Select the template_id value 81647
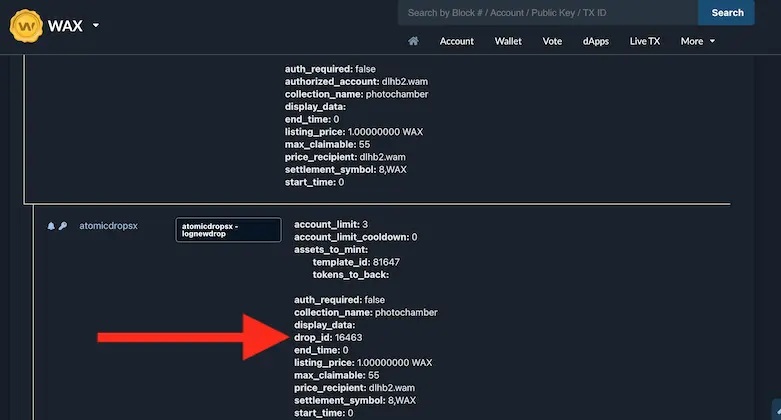 [386, 262]
